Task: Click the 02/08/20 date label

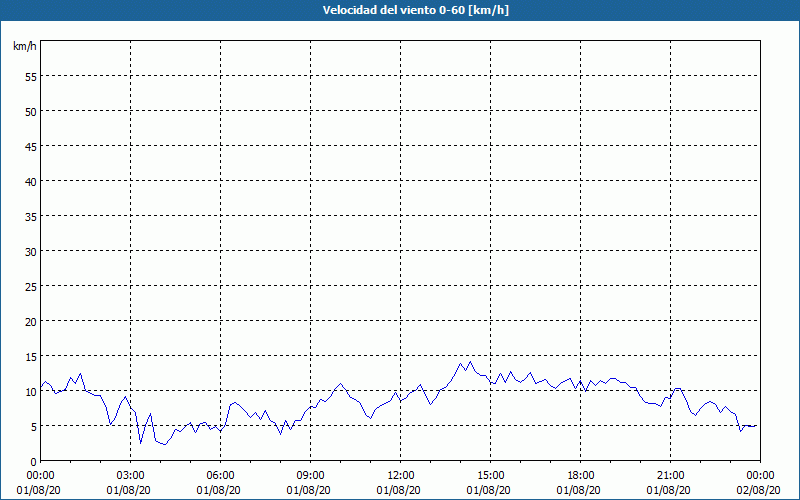Action: (758, 490)
